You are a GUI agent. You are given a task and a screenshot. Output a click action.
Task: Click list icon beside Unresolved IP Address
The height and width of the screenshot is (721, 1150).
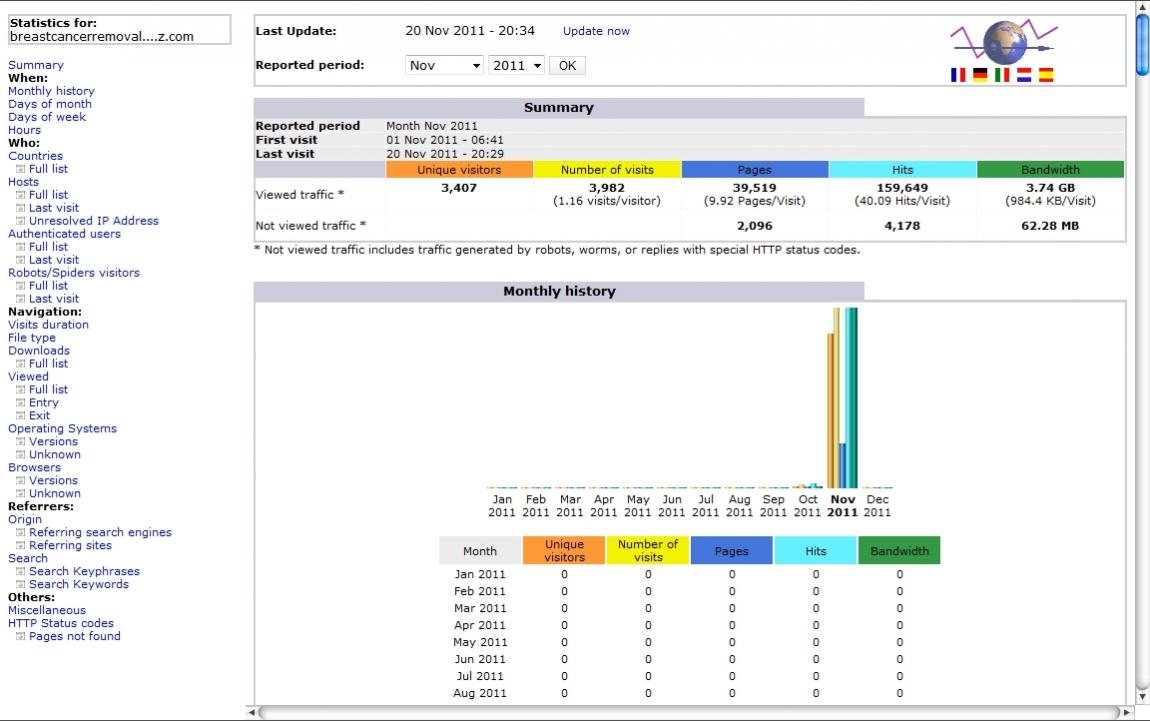(x=20, y=221)
